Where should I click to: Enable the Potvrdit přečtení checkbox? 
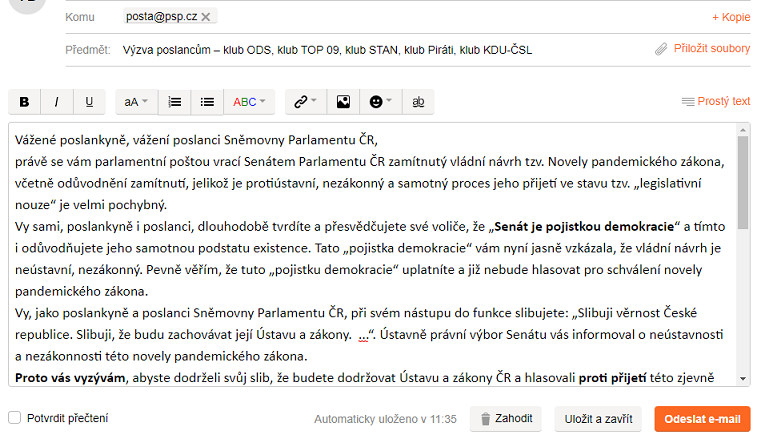point(15,418)
